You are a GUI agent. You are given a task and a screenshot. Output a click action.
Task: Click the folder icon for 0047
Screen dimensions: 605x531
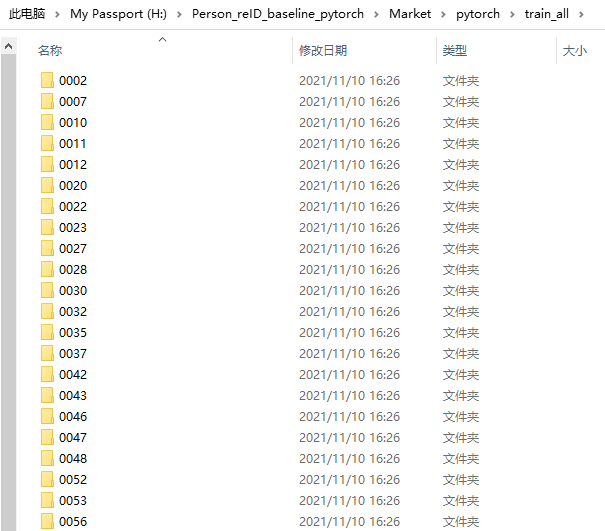click(47, 437)
